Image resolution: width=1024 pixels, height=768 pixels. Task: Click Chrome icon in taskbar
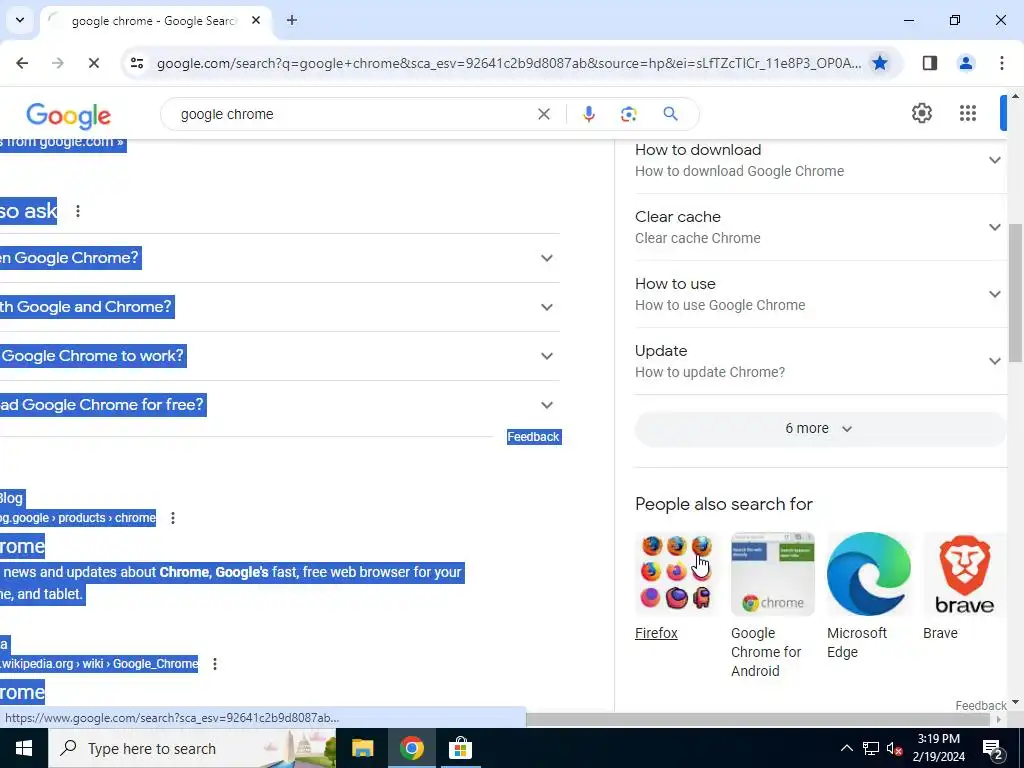point(411,748)
